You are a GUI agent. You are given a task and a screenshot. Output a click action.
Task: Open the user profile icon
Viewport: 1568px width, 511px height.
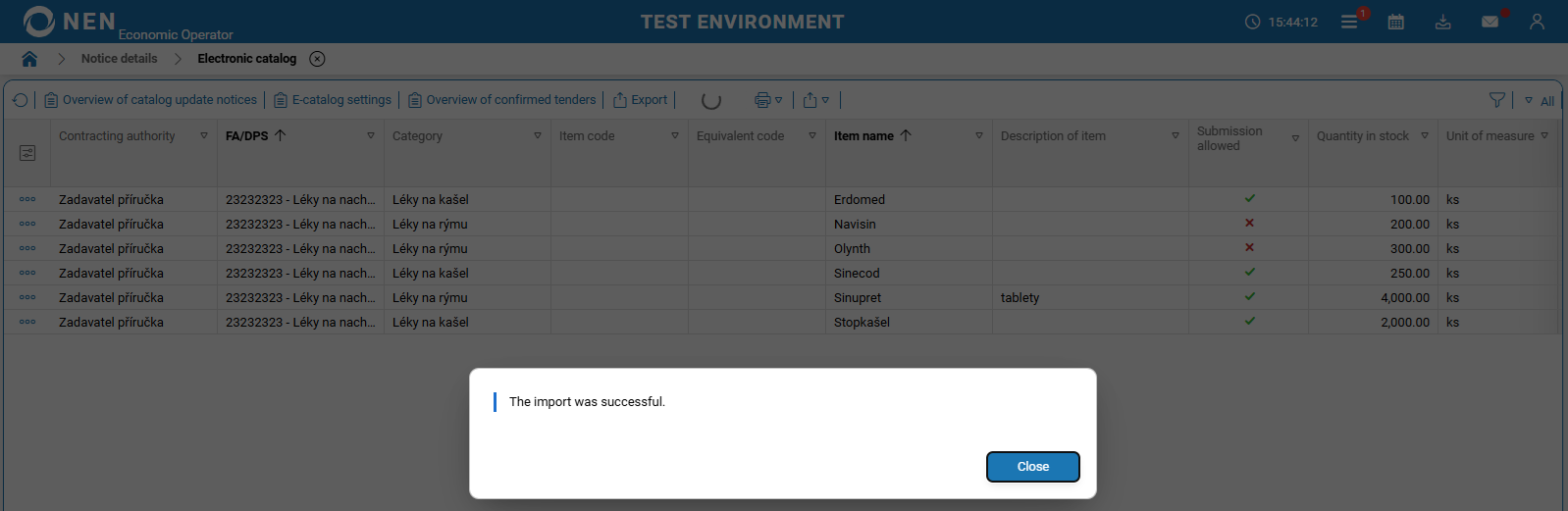[x=1537, y=22]
